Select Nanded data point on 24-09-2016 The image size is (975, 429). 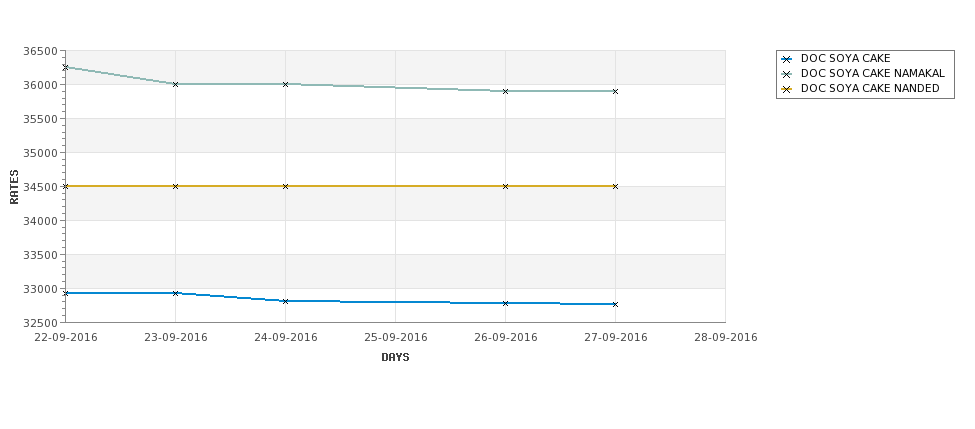pyautogui.click(x=285, y=187)
